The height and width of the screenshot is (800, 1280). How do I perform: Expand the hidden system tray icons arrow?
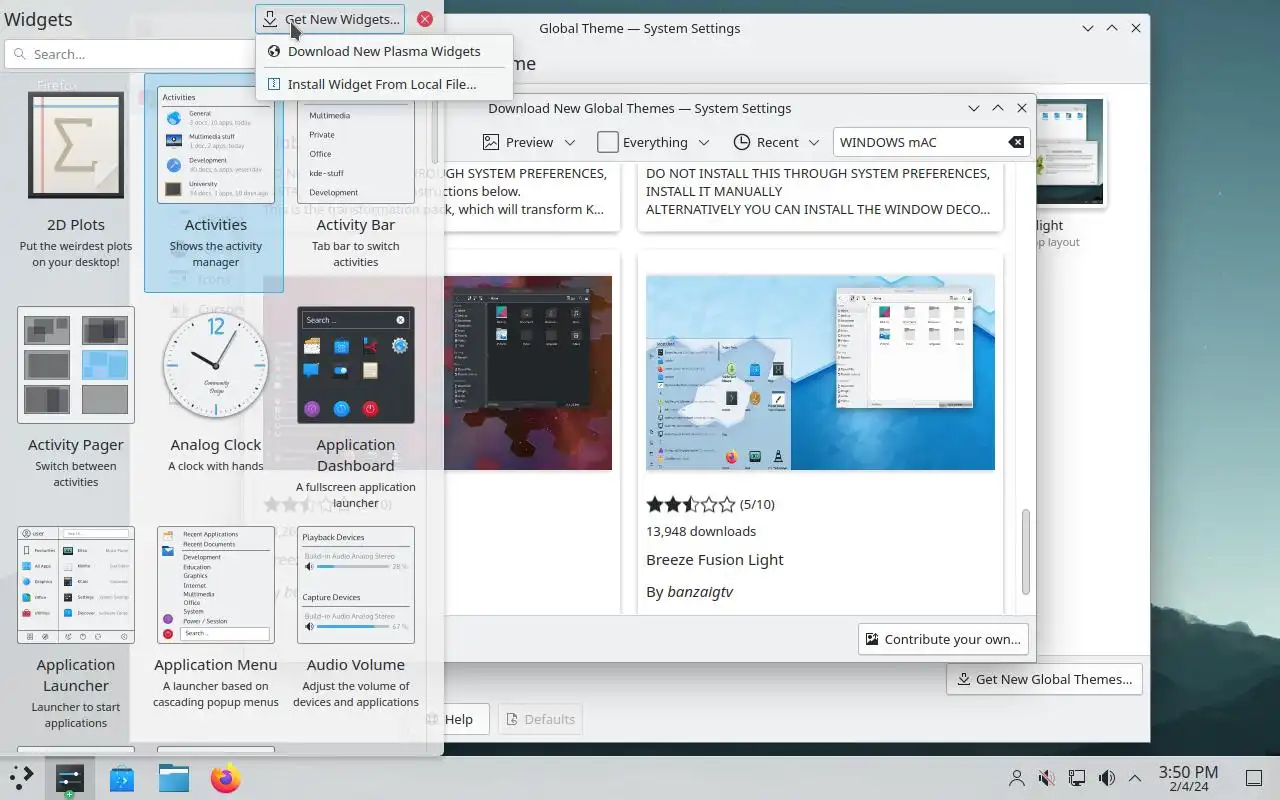[1135, 778]
